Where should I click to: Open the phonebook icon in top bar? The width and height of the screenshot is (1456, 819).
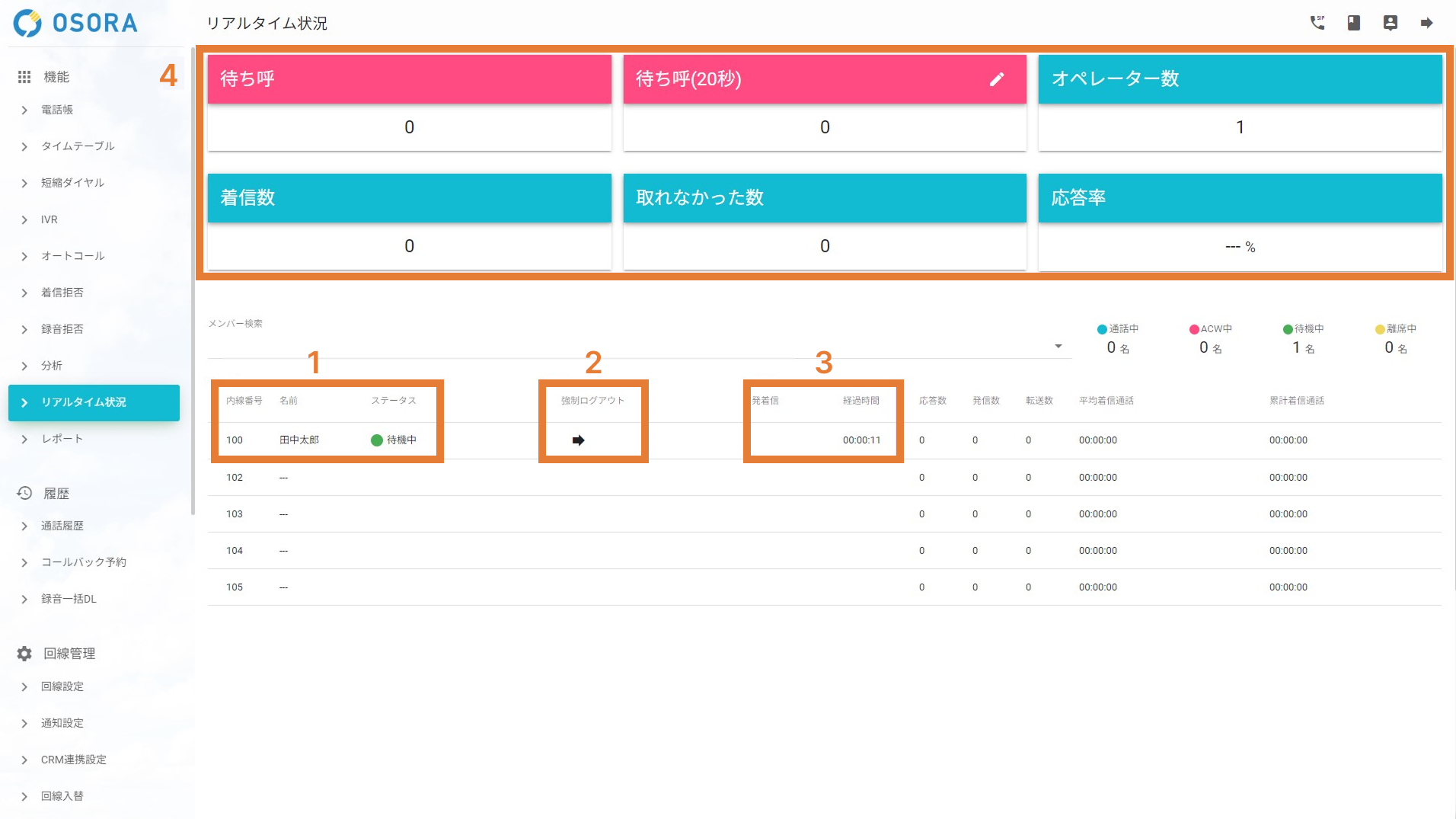1353,23
